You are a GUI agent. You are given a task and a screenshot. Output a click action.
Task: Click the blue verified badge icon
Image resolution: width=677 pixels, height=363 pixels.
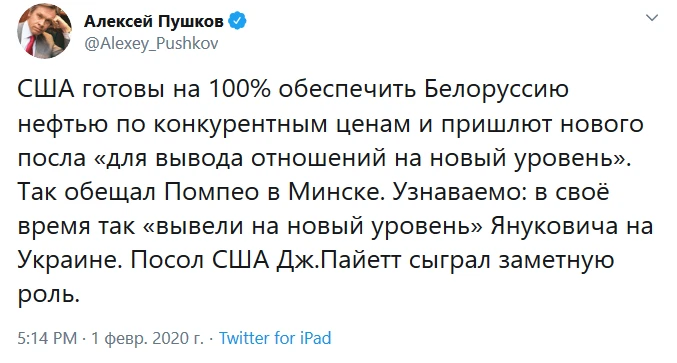click(x=238, y=21)
